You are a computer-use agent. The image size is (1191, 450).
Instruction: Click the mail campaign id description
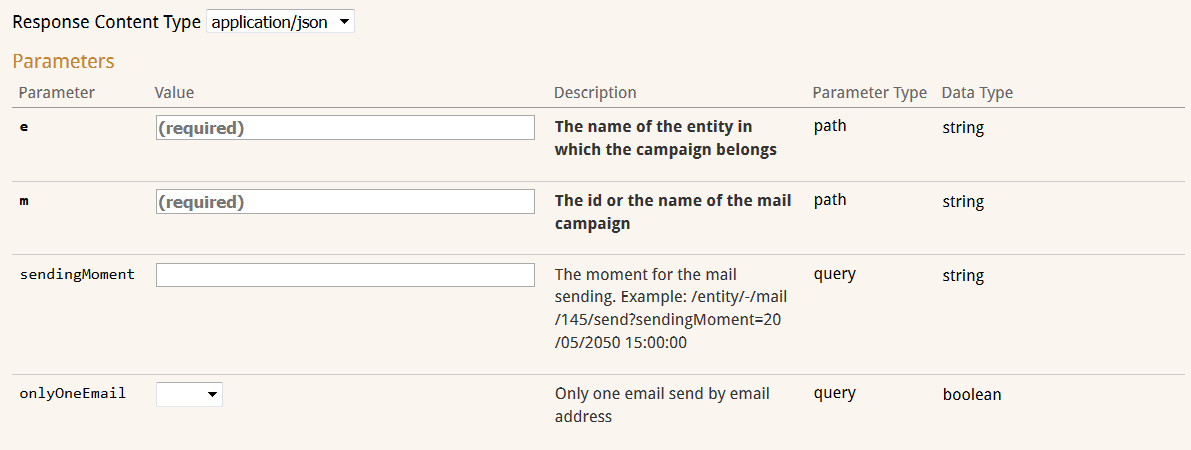coord(672,212)
